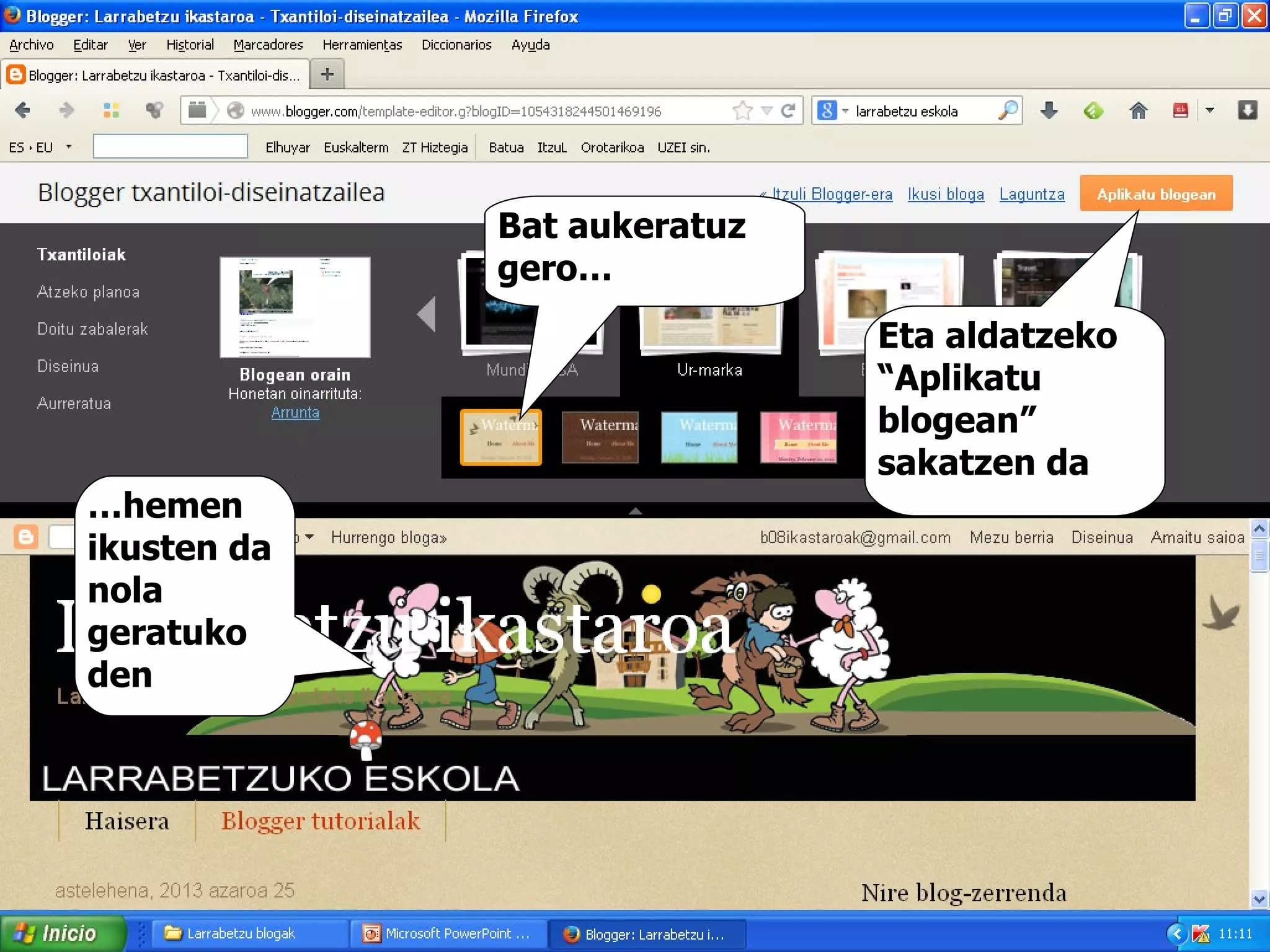This screenshot has height=952, width=1270.
Task: Click the far-right download box icon
Action: [1247, 110]
